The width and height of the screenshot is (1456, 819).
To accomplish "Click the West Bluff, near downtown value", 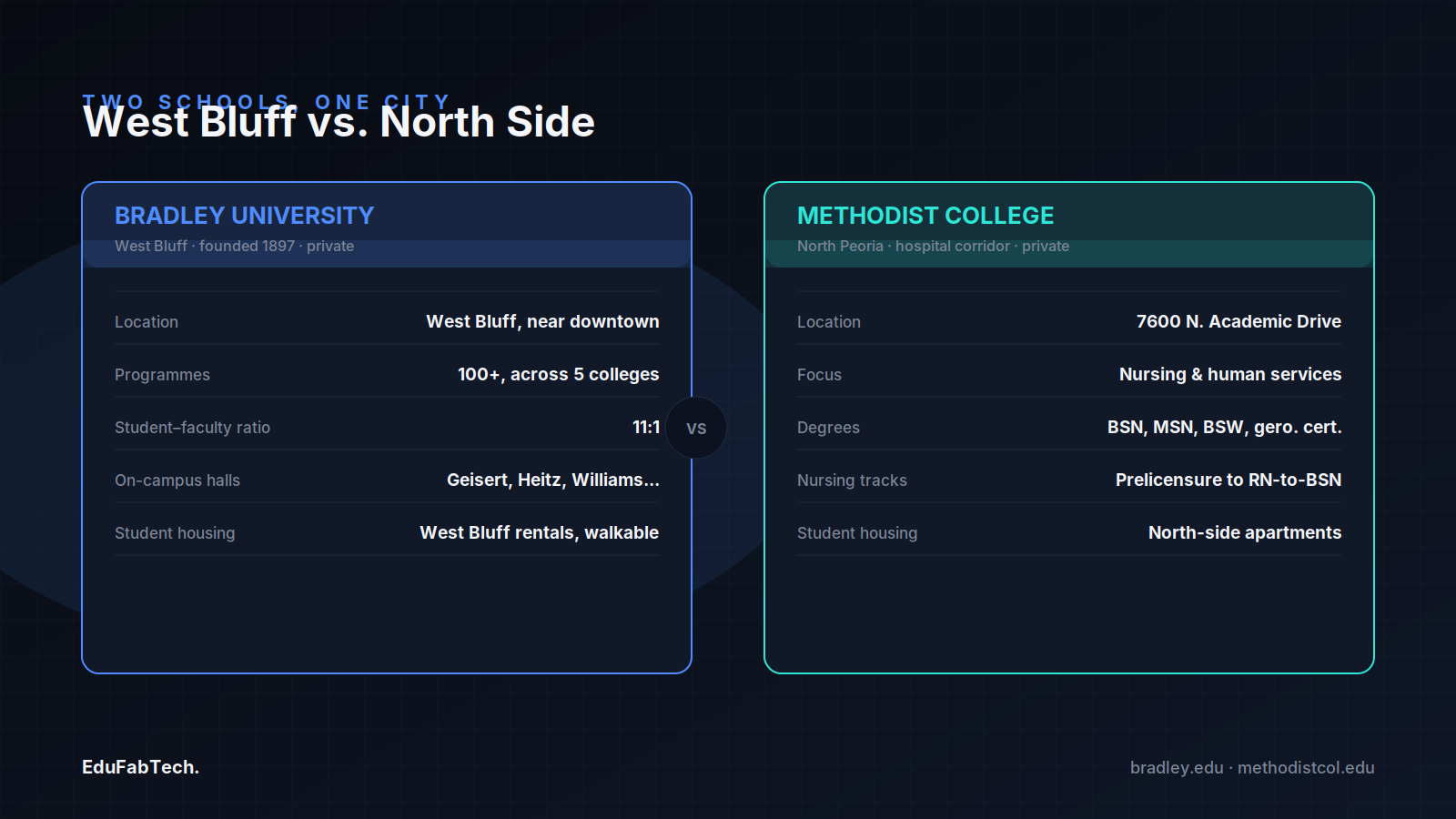I will click(x=543, y=321).
